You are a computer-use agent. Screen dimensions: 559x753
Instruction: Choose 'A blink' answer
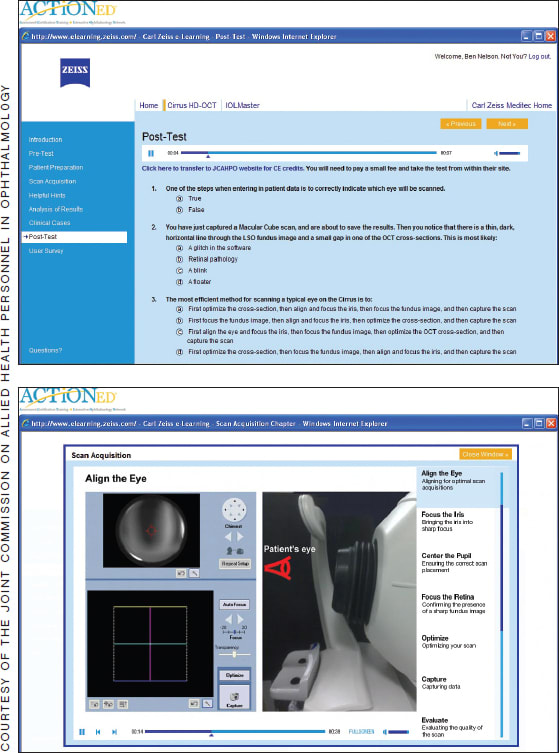point(180,270)
